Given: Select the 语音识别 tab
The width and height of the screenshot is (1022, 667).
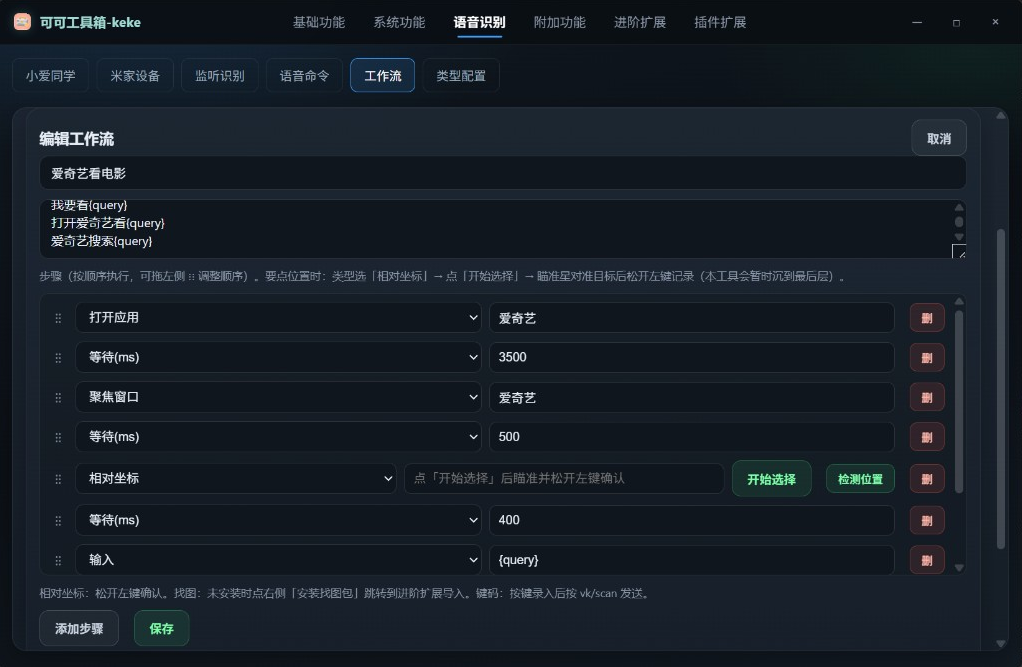Looking at the screenshot, I should click(x=479, y=22).
